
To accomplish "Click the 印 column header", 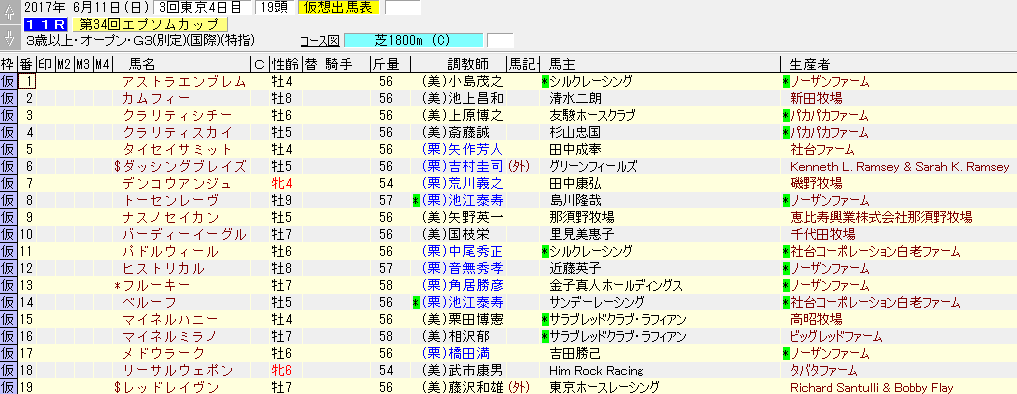I will [x=45, y=64].
